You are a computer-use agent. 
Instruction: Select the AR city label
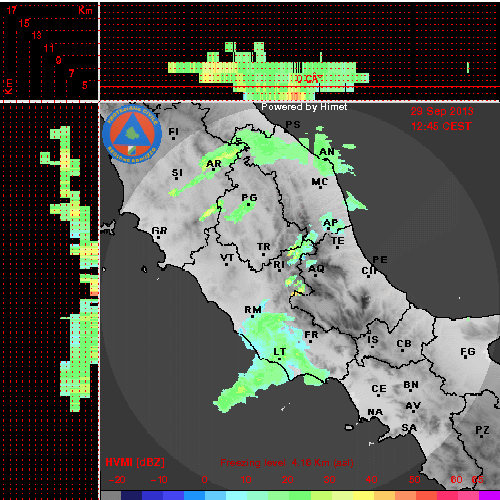(x=214, y=164)
